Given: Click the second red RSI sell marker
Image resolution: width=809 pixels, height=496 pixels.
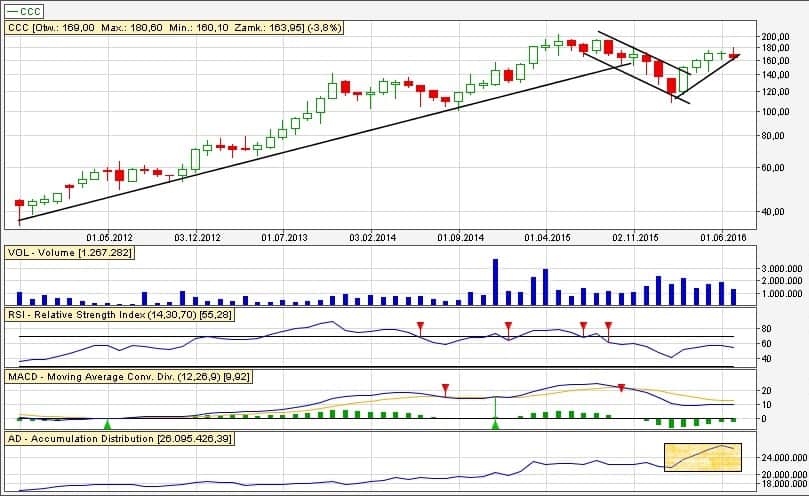Looking at the screenshot, I should (508, 326).
